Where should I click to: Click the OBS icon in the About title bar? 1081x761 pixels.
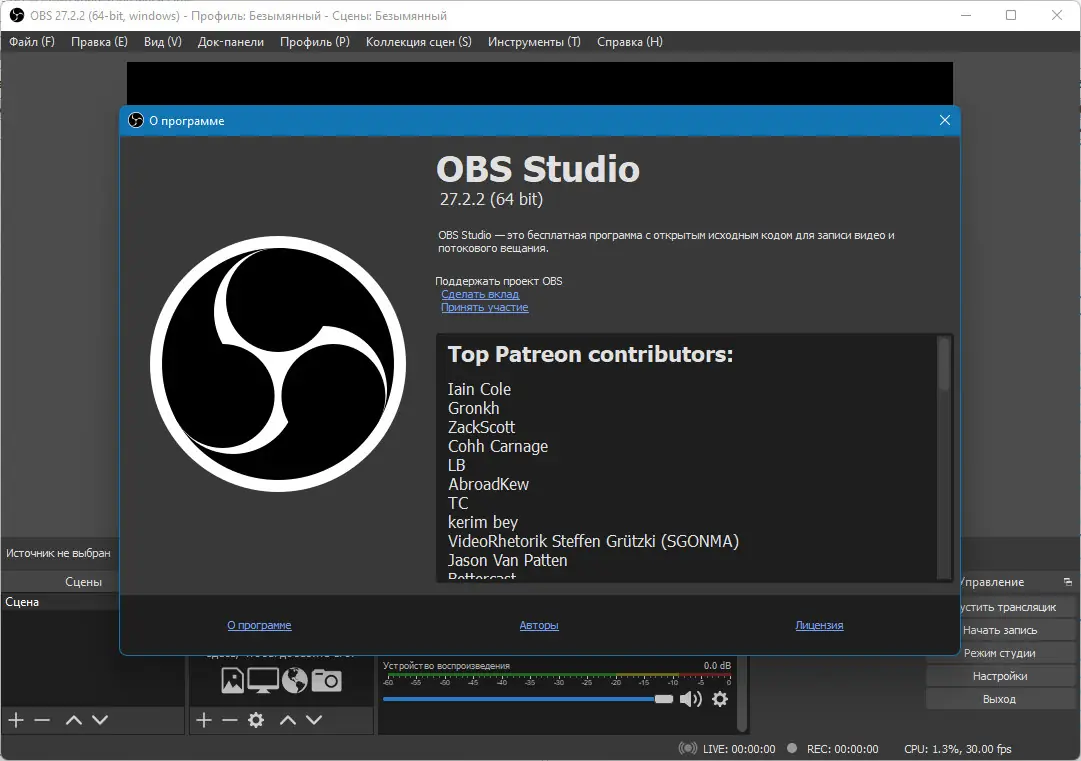pos(136,121)
